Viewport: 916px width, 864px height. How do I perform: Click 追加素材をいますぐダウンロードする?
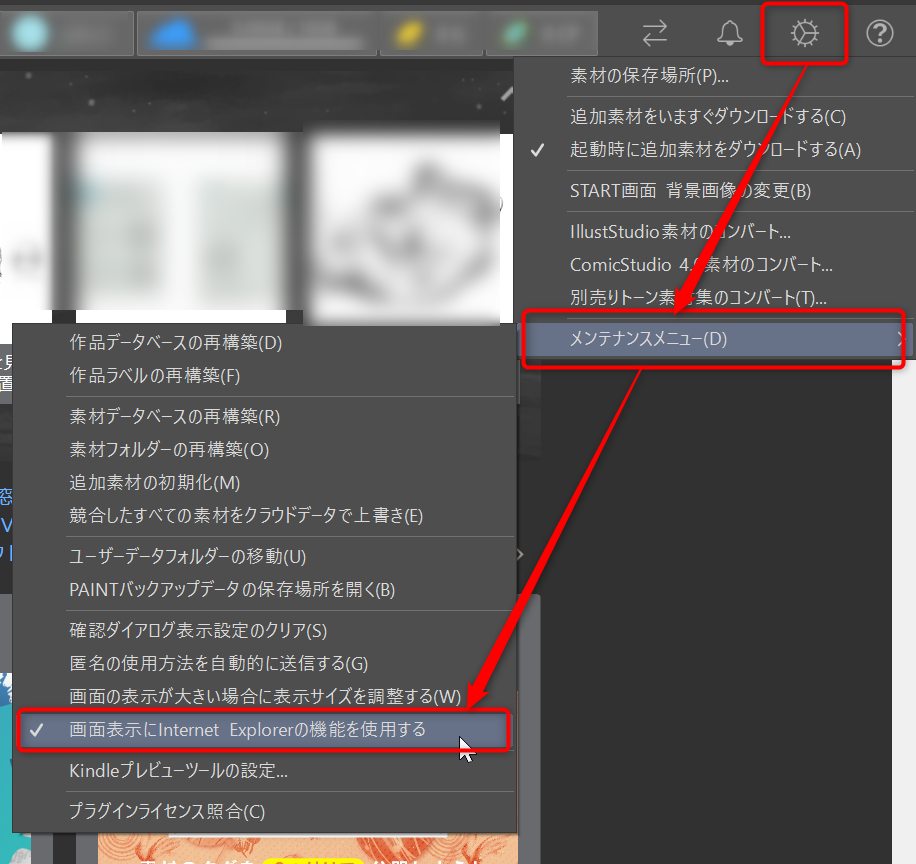[707, 116]
